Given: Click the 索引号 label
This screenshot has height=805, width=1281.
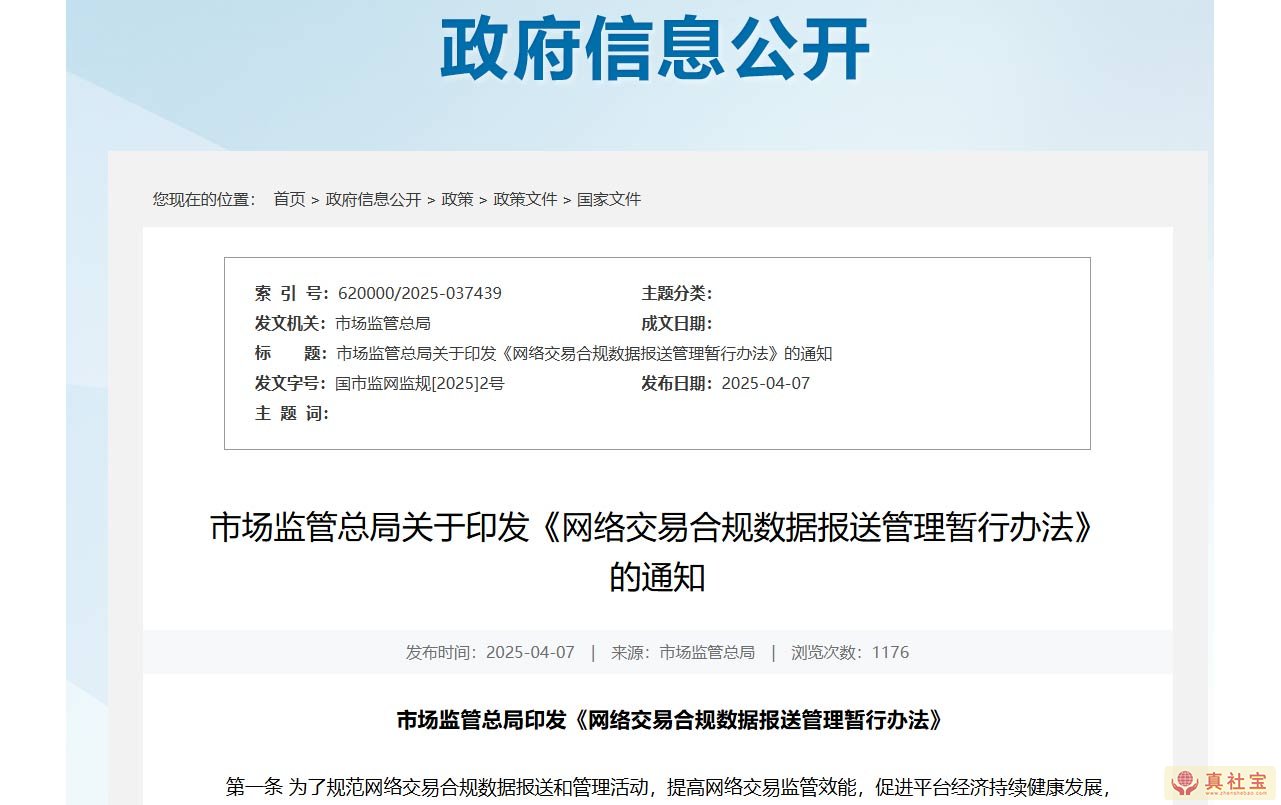Looking at the screenshot, I should coord(292,293).
